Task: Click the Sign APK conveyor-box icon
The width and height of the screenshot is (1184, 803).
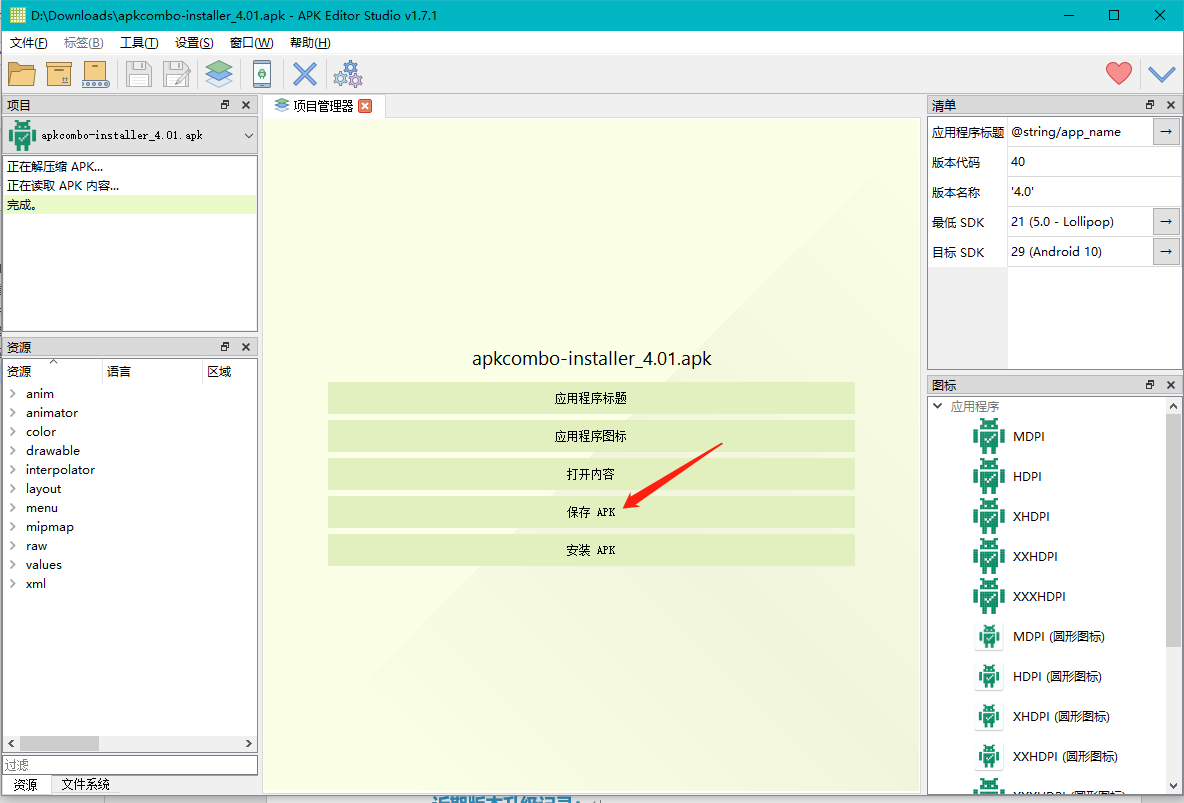Action: (96, 74)
